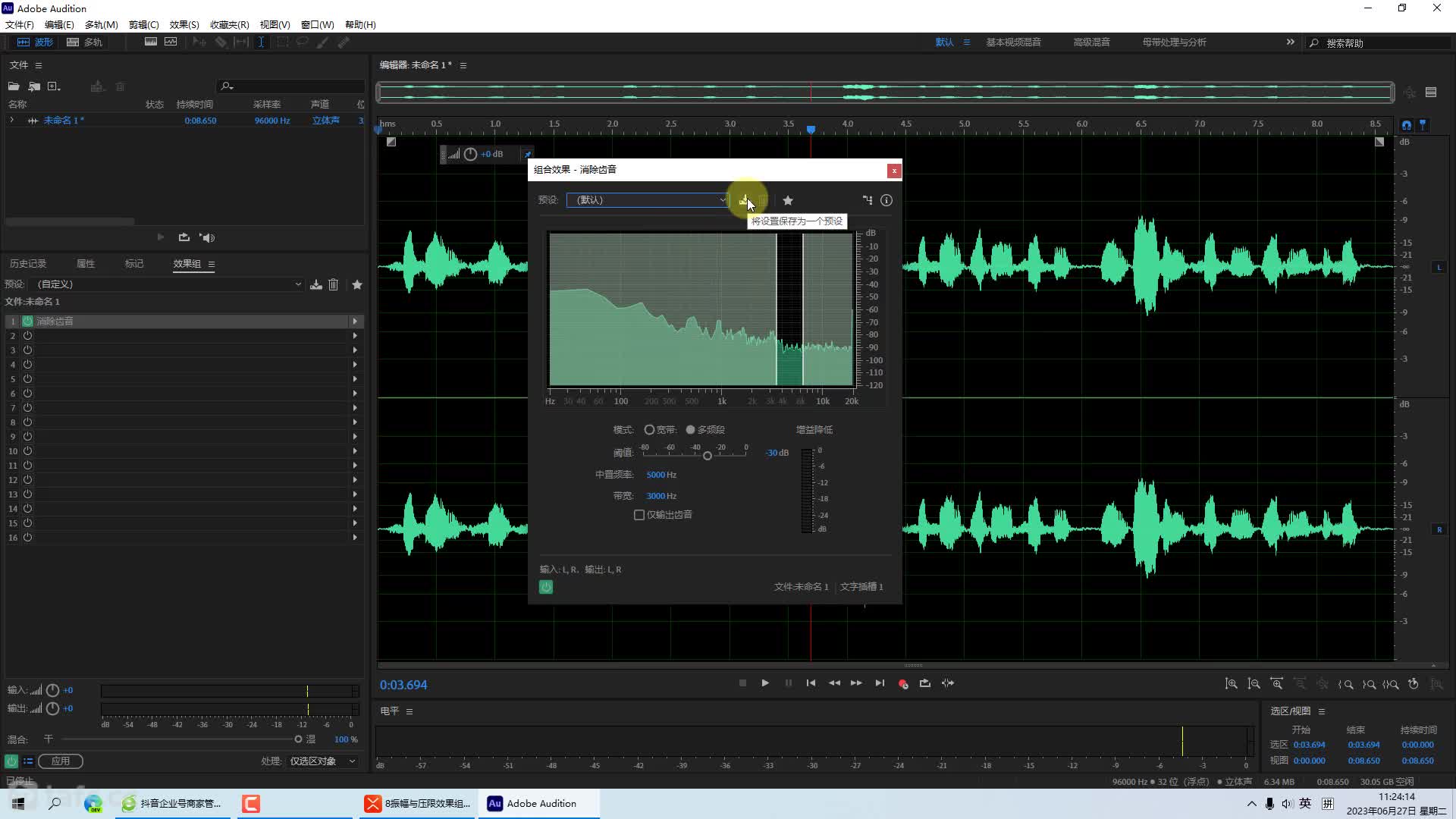Switch to the 历史记录 tab

[28, 264]
